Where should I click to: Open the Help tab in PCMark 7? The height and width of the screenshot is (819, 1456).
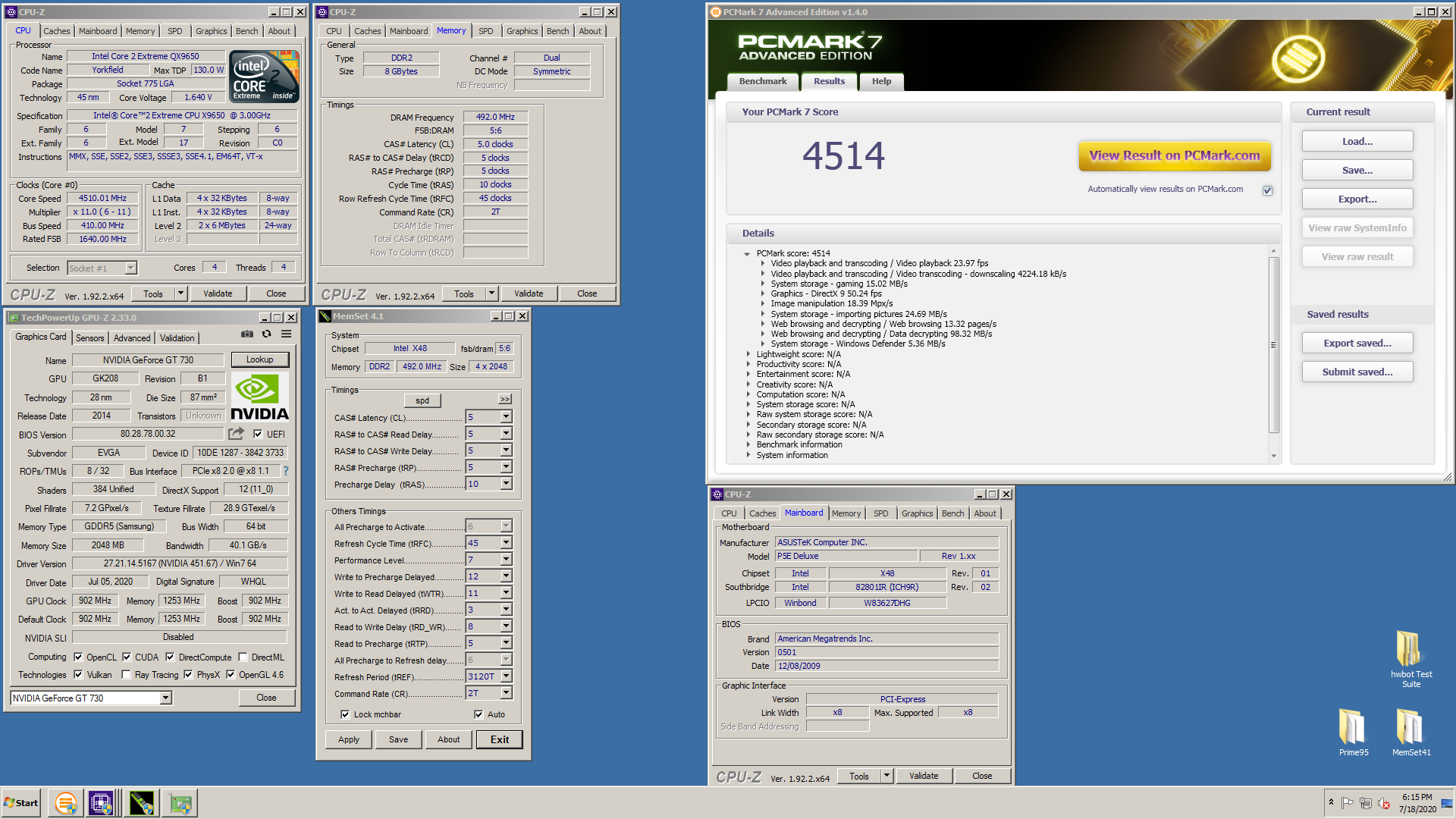(x=881, y=81)
